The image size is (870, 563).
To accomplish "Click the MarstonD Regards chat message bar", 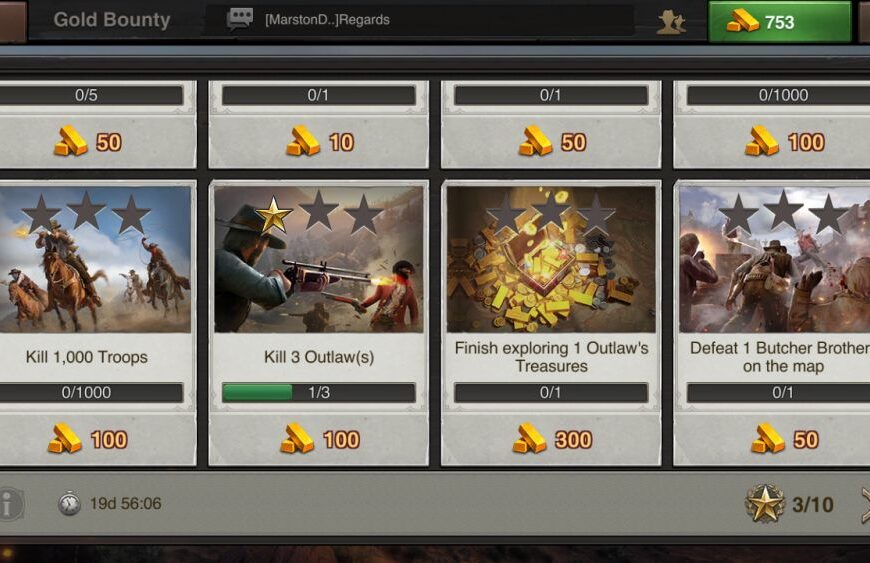I will pos(420,20).
